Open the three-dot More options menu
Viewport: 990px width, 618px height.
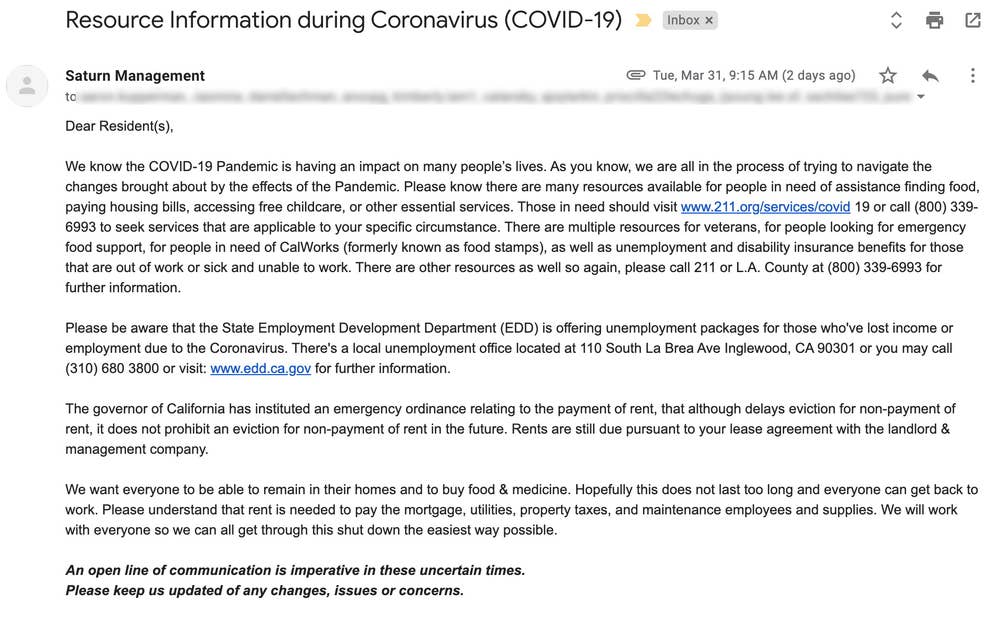pos(972,76)
